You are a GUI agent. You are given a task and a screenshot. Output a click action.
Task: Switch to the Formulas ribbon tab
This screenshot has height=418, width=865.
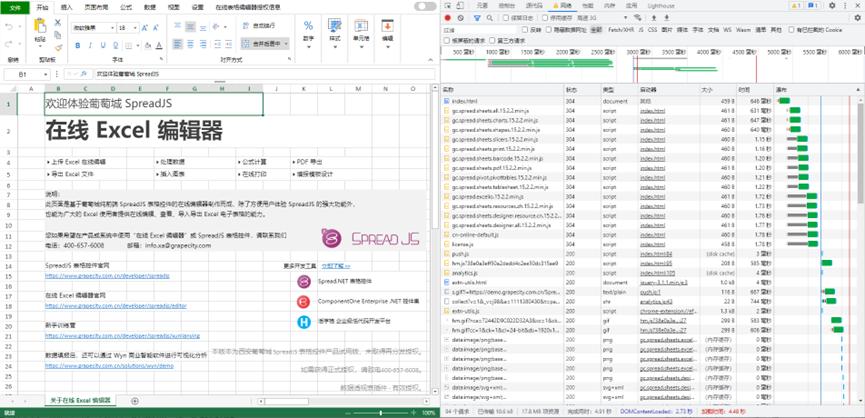click(126, 7)
